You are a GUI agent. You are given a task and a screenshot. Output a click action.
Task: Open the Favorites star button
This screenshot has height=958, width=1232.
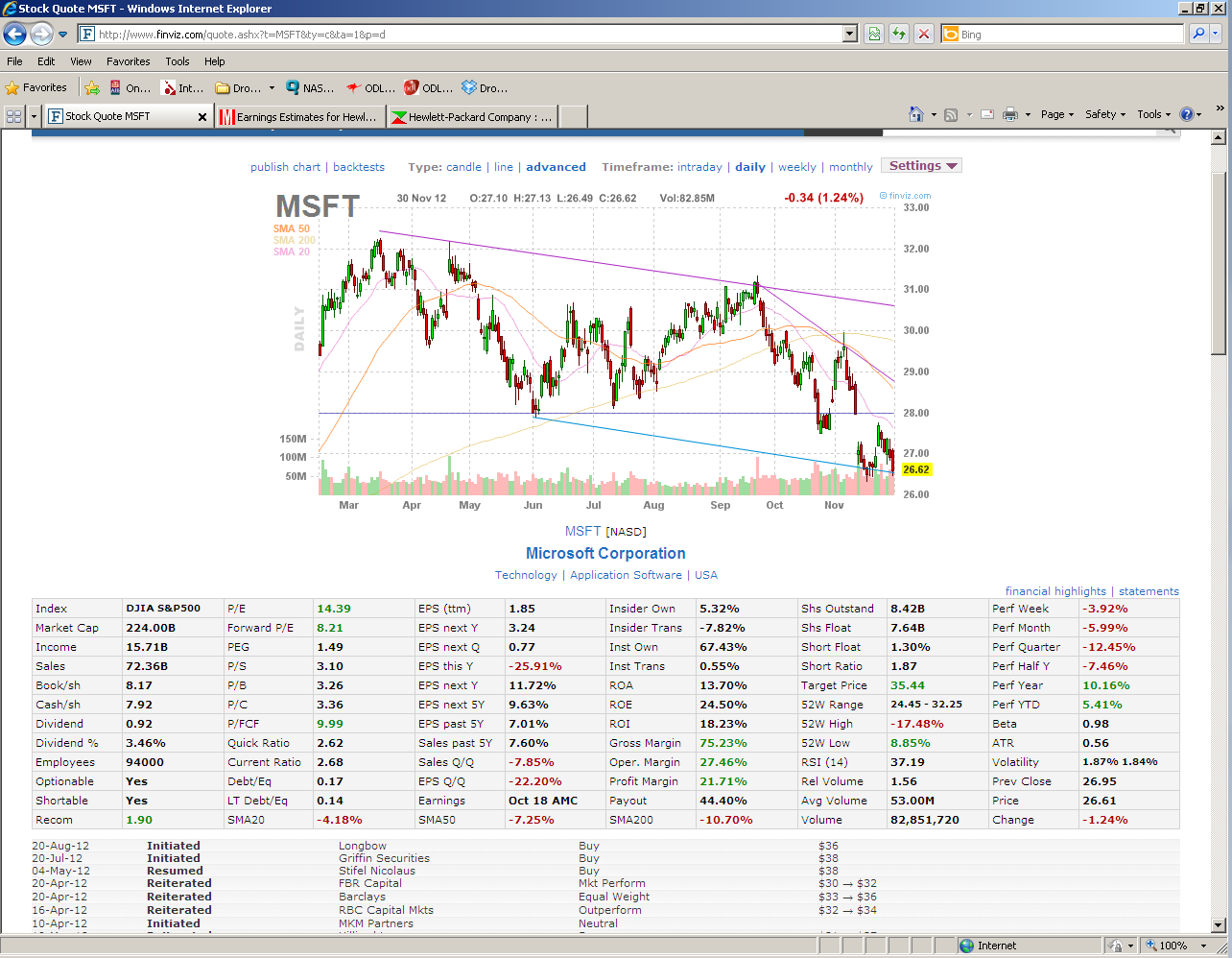[x=36, y=87]
